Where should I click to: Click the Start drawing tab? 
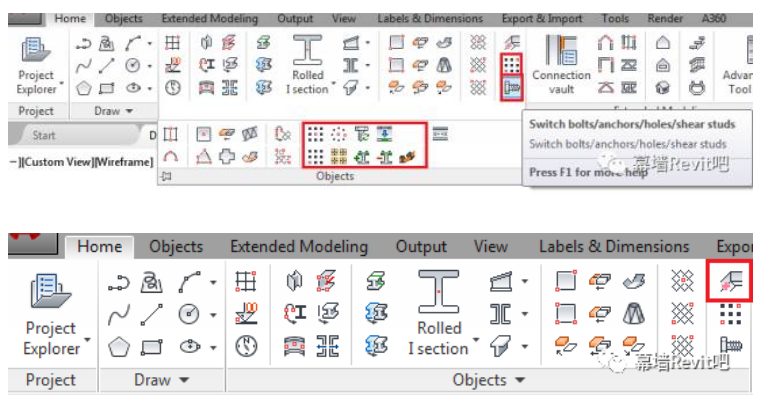click(x=44, y=135)
